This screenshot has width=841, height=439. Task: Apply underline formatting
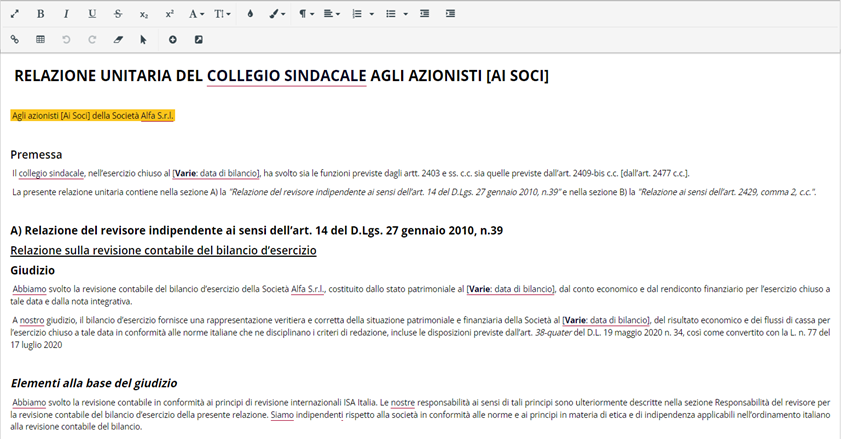pyautogui.click(x=92, y=14)
